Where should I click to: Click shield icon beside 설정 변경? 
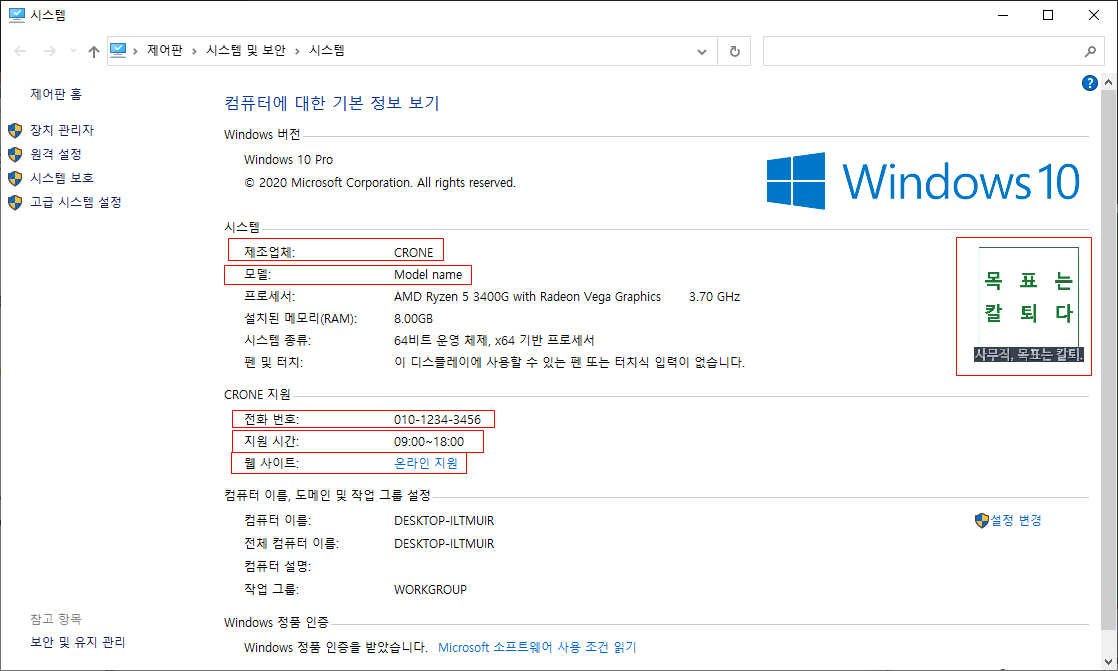(x=982, y=521)
